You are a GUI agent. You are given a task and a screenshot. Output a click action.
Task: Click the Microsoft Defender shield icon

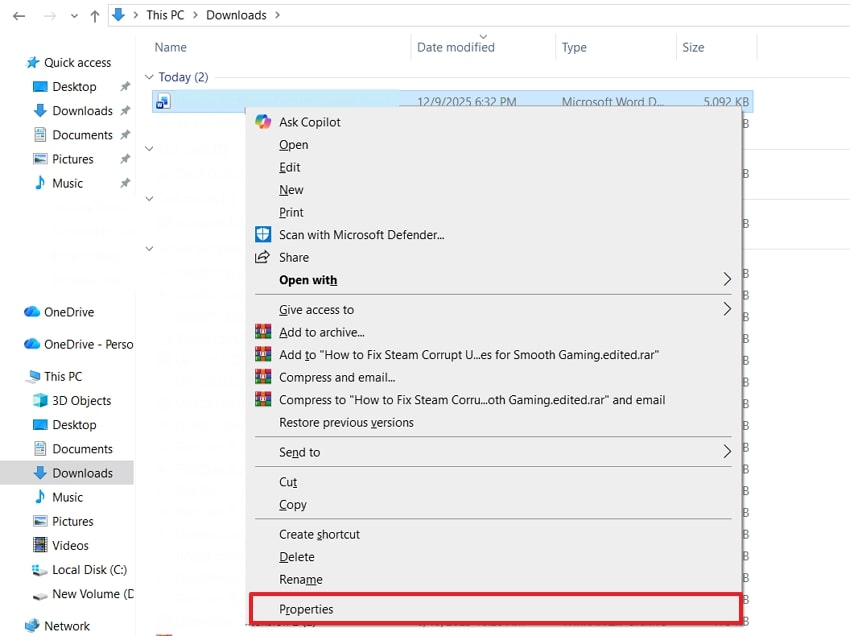click(x=263, y=234)
